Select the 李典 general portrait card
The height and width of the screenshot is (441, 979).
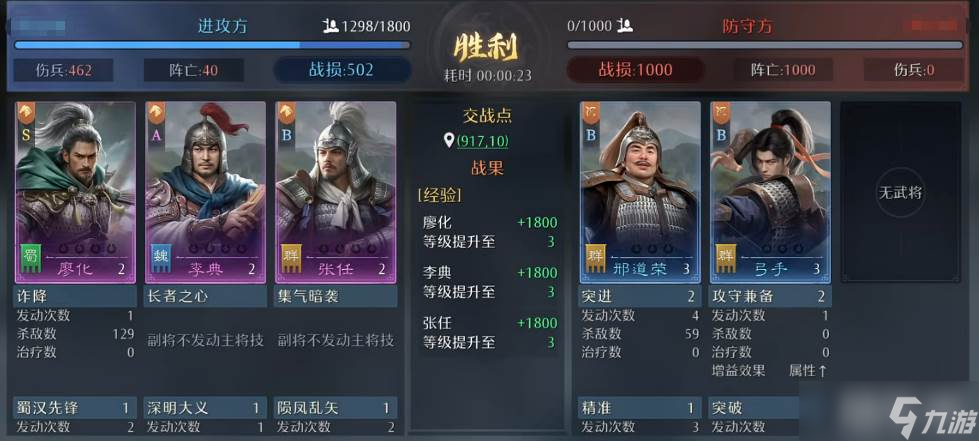pyautogui.click(x=205, y=192)
